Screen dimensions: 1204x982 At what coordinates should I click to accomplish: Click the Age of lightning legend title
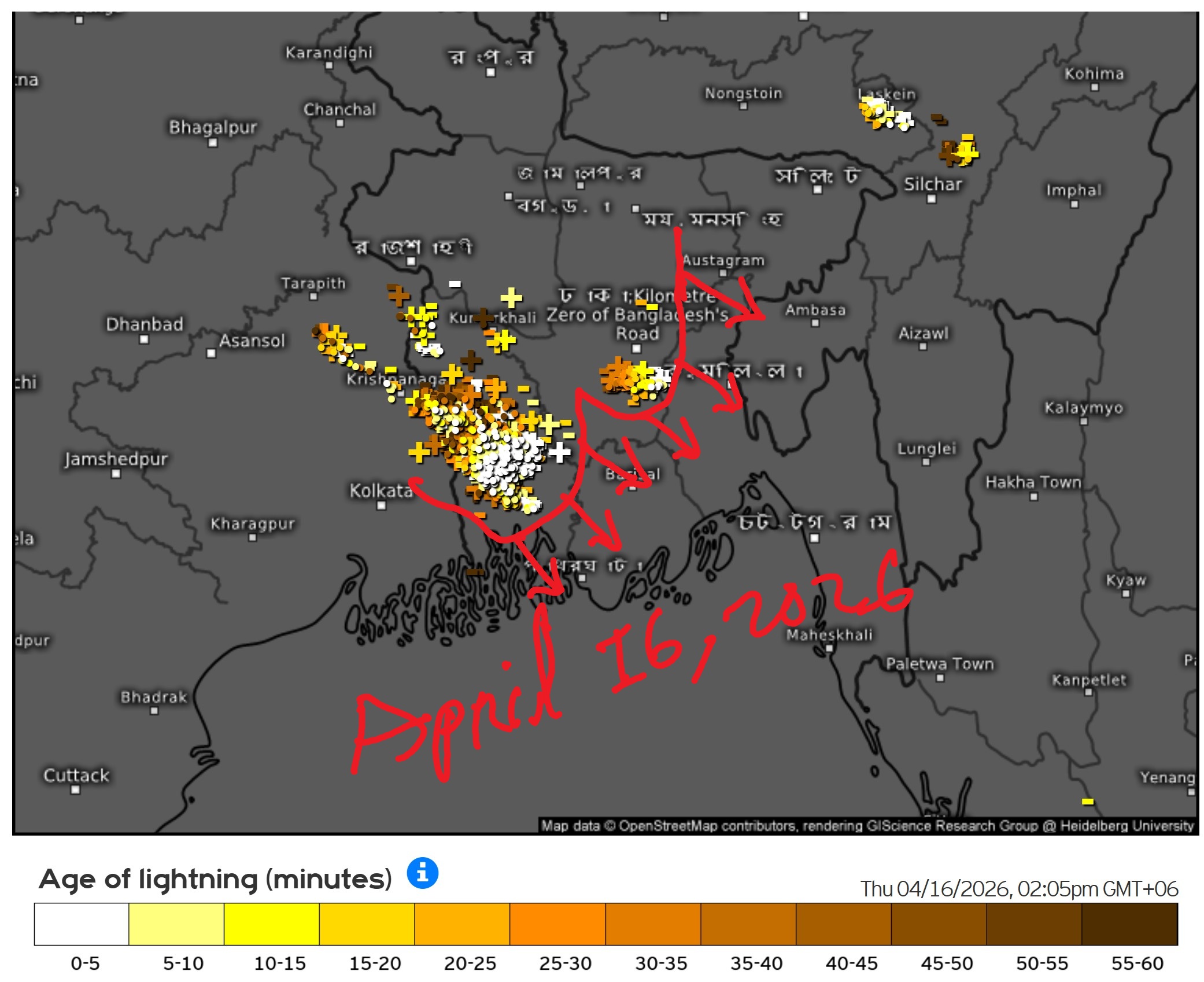pyautogui.click(x=215, y=879)
